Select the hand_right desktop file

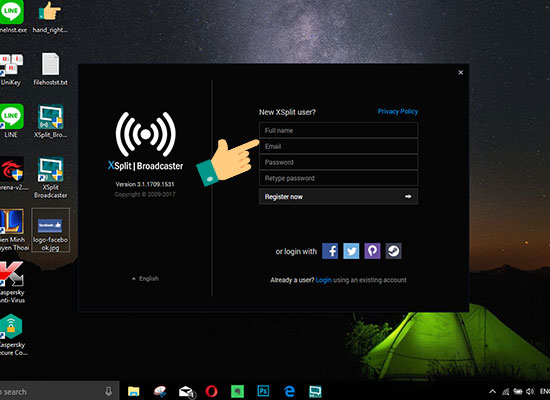(50, 17)
